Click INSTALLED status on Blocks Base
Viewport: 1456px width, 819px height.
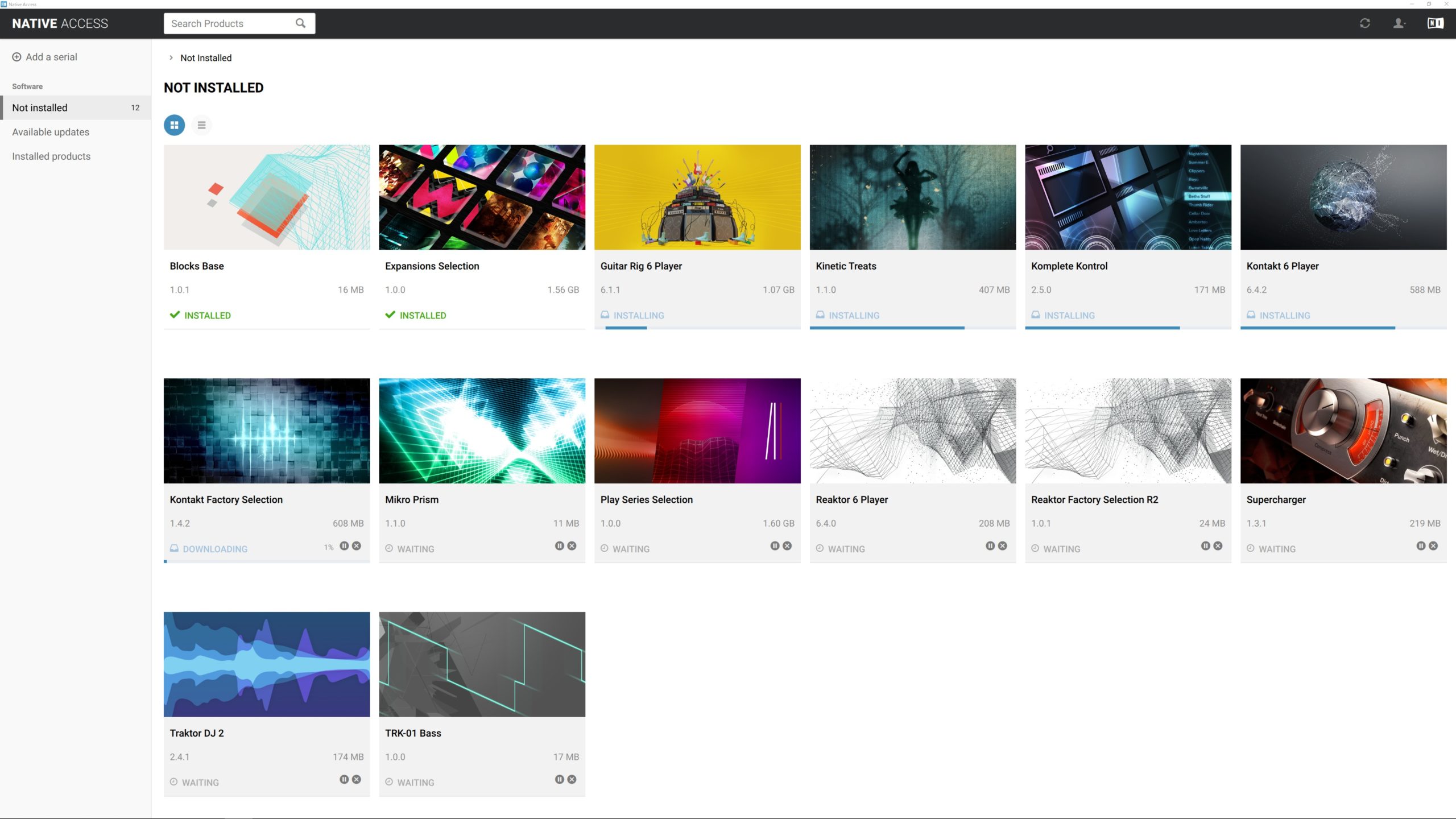pyautogui.click(x=200, y=315)
